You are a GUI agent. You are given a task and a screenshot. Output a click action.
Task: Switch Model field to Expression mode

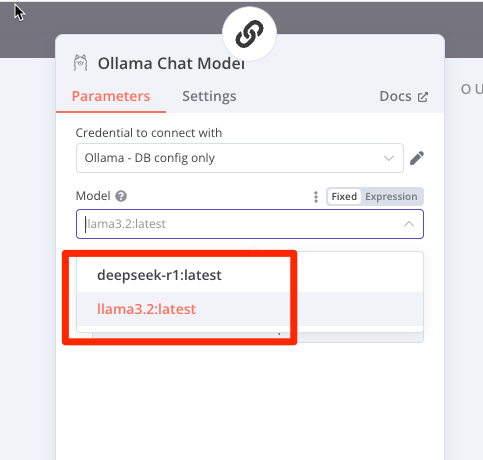pyautogui.click(x=391, y=196)
